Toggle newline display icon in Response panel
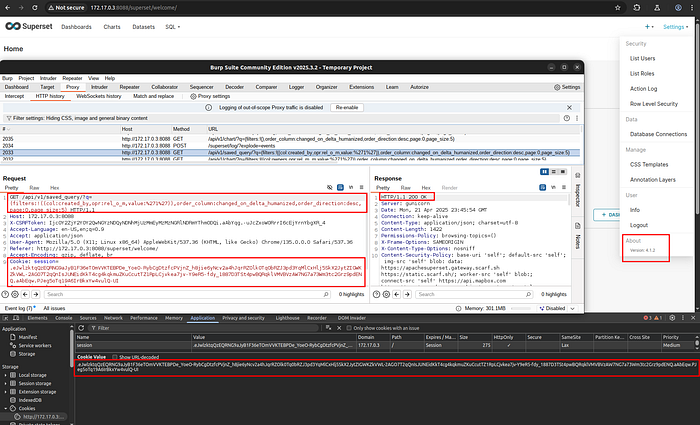The height and width of the screenshot is (425, 700). click(x=553, y=188)
